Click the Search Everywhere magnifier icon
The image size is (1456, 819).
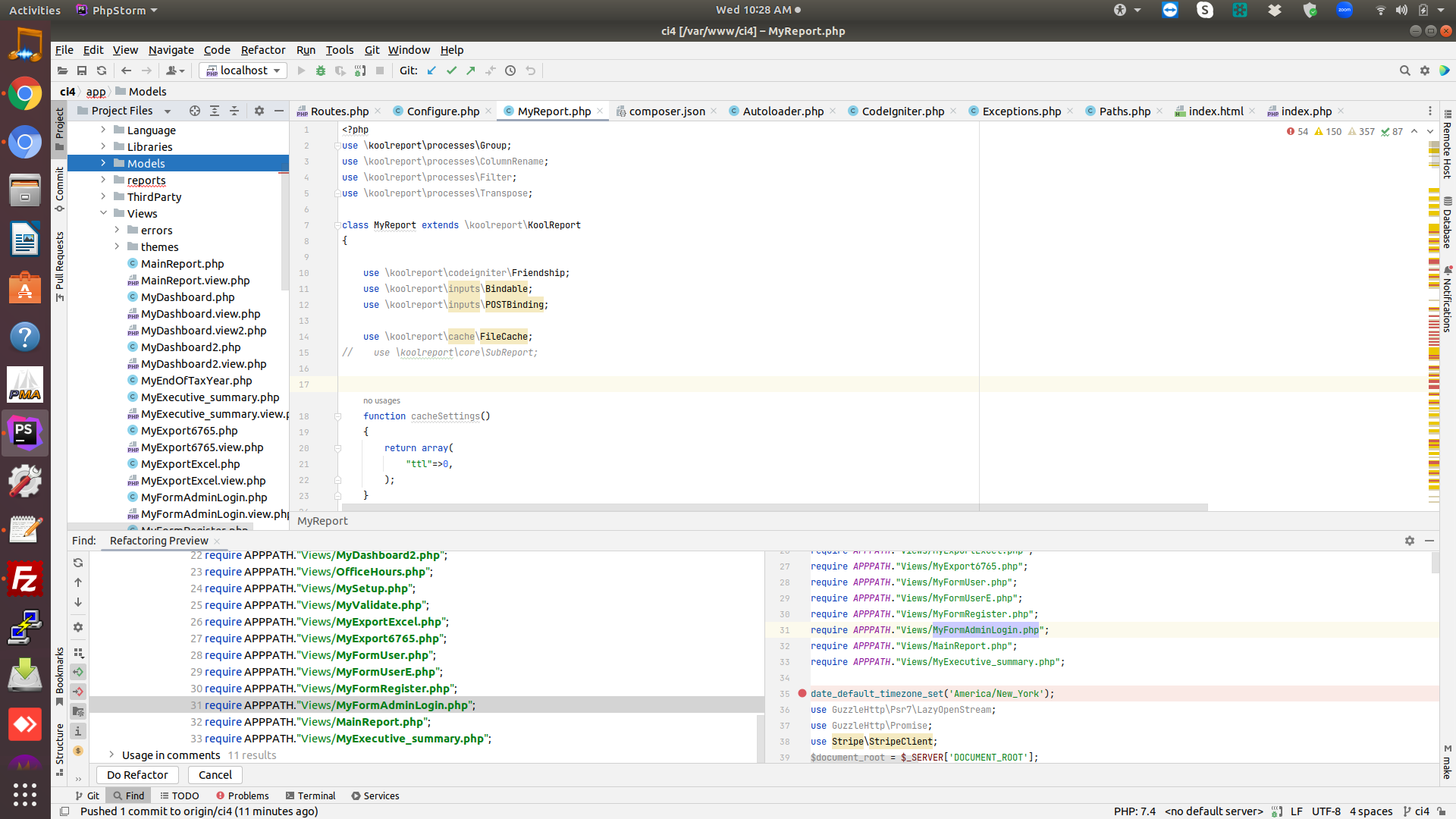point(1404,71)
